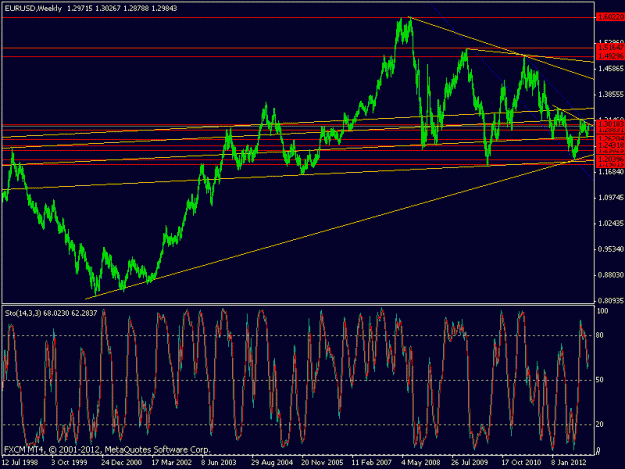Viewport: 625px width, 469px height.
Task: Click the 29 Aug 2004 date label
Action: click(272, 462)
